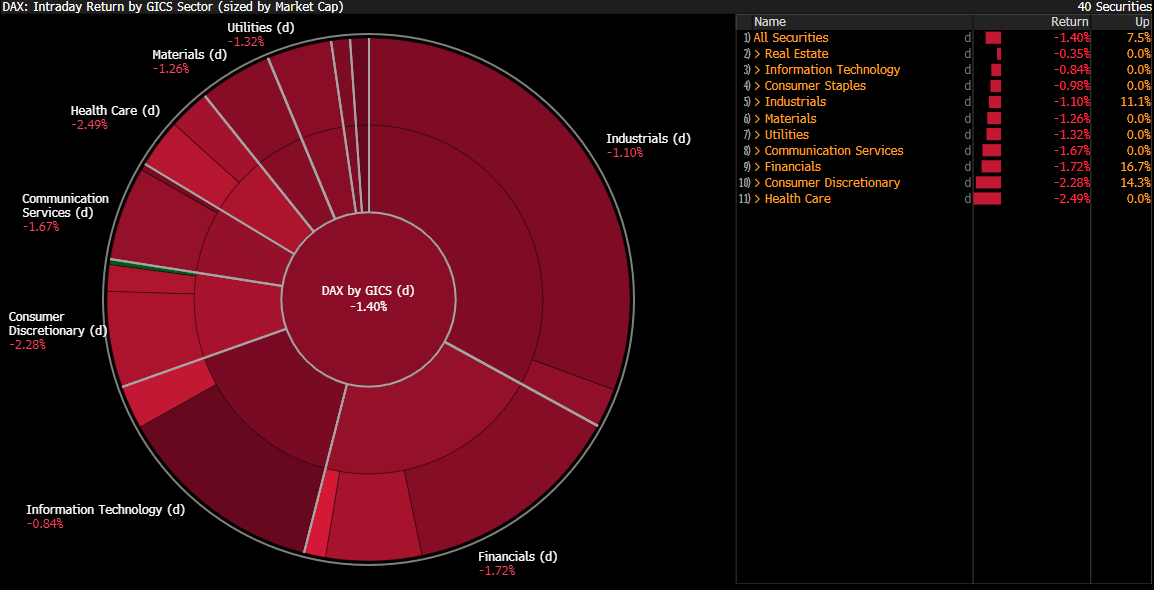Click the -1.26% return in the Materials table row
The width and height of the screenshot is (1154, 590).
[x=1072, y=118]
